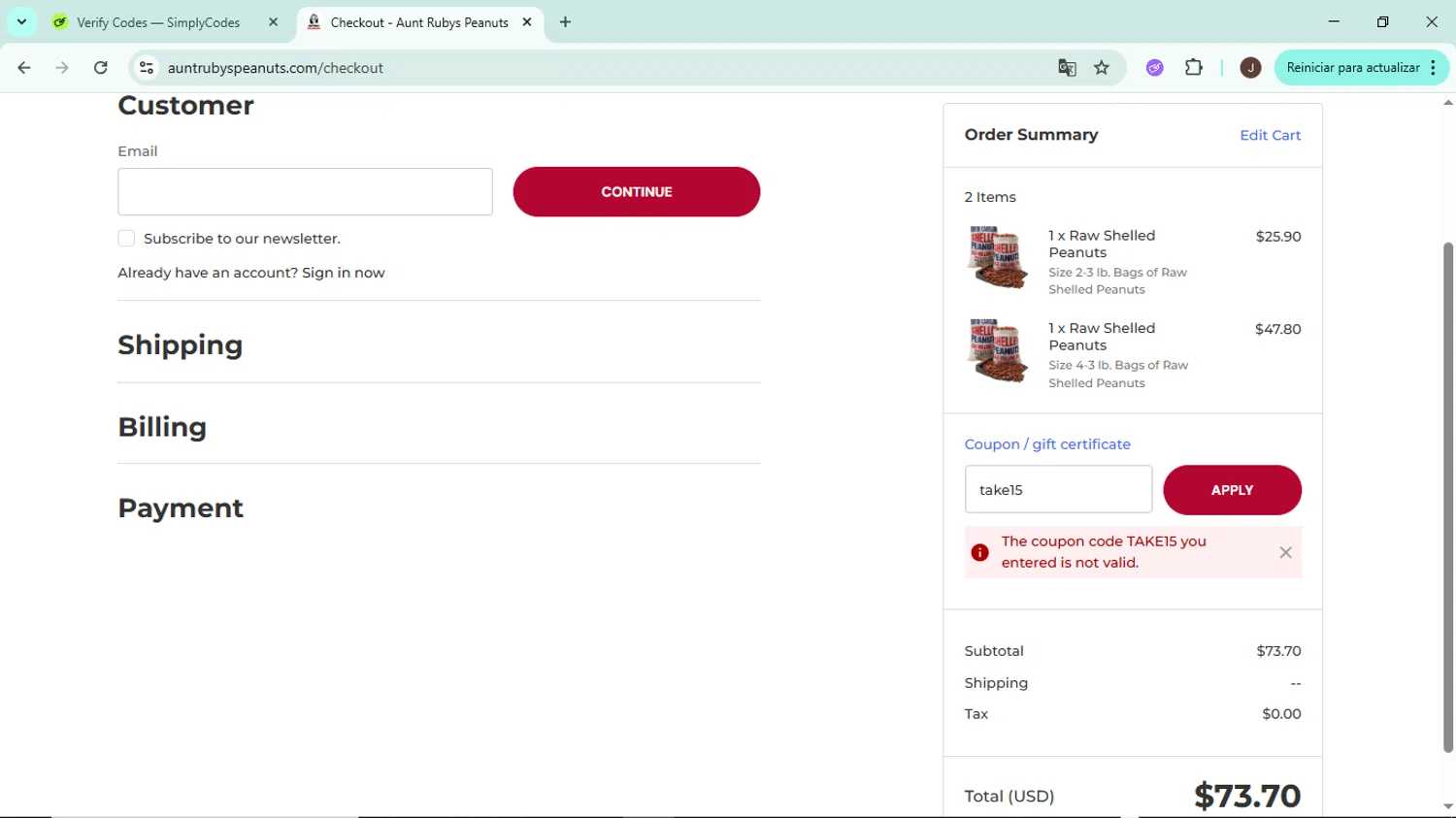Viewport: 1456px width, 818px height.
Task: Click the Billing section heading
Action: click(162, 427)
